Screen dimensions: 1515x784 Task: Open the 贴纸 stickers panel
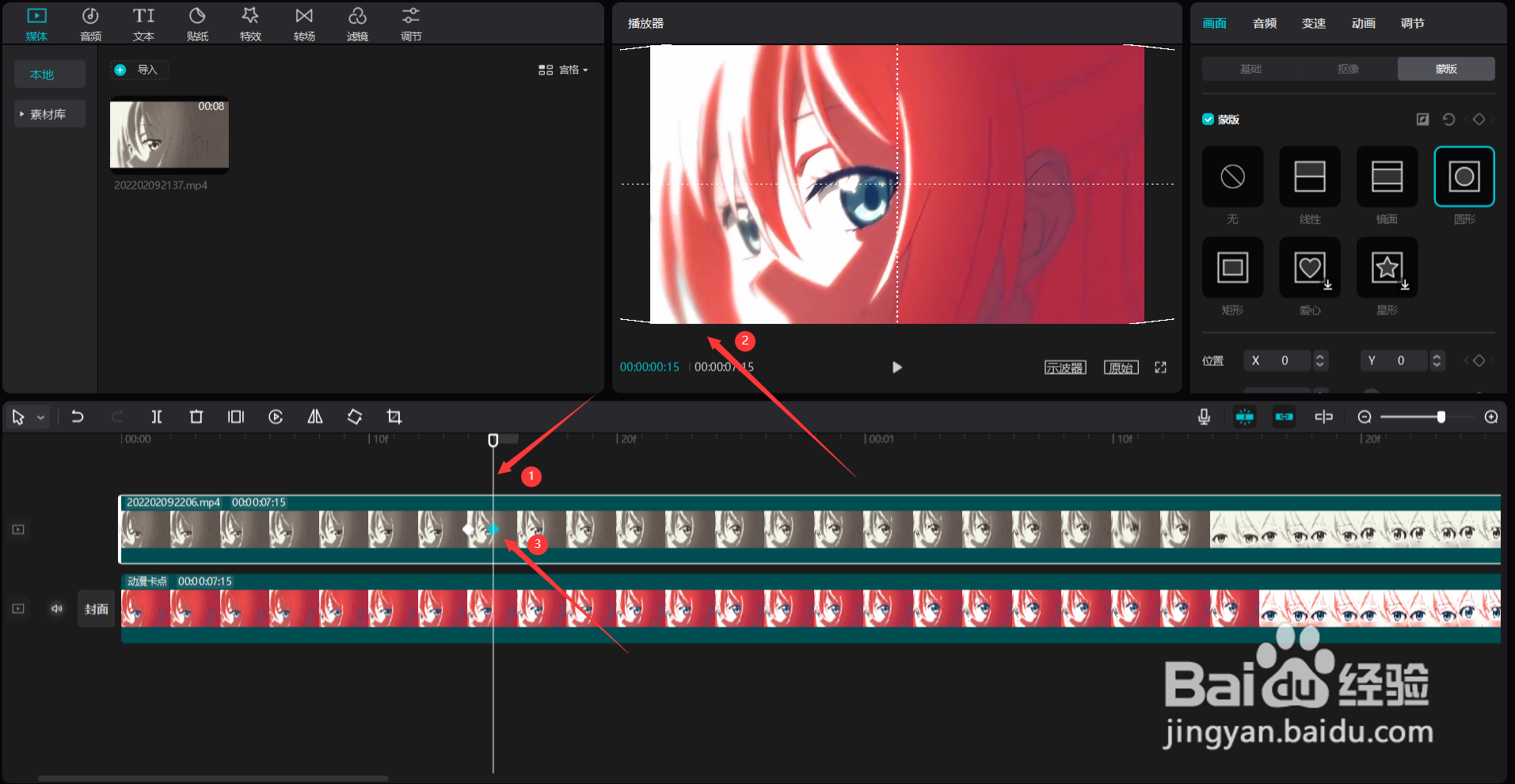coord(197,24)
